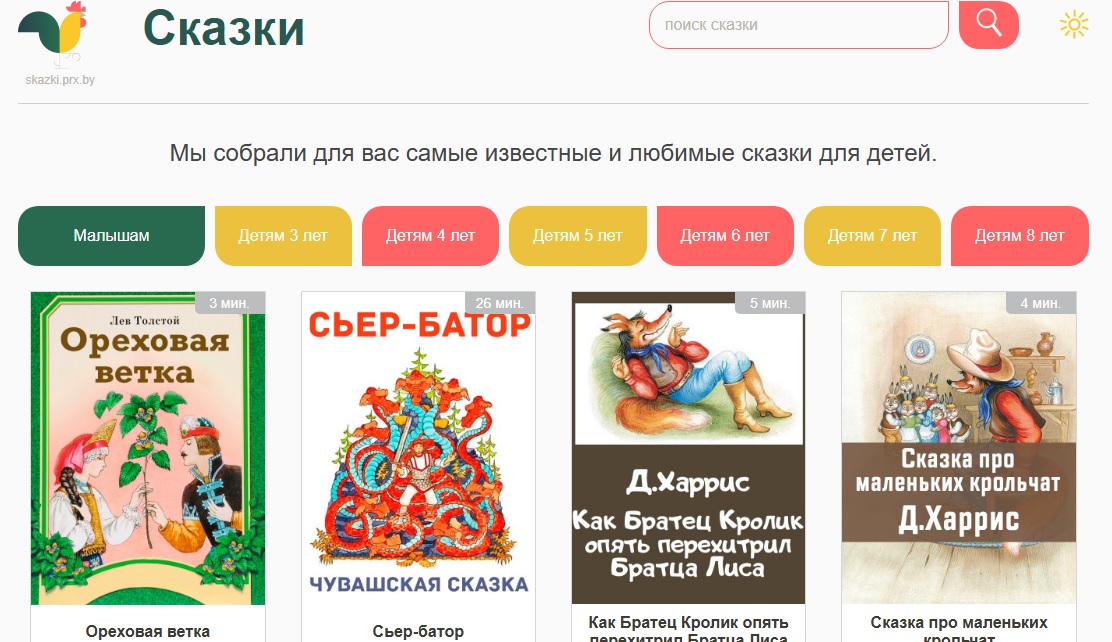This screenshot has height=642, width=1112.
Task: Open "Сказка про маленьких крольчат" cover image
Action: coord(959,448)
